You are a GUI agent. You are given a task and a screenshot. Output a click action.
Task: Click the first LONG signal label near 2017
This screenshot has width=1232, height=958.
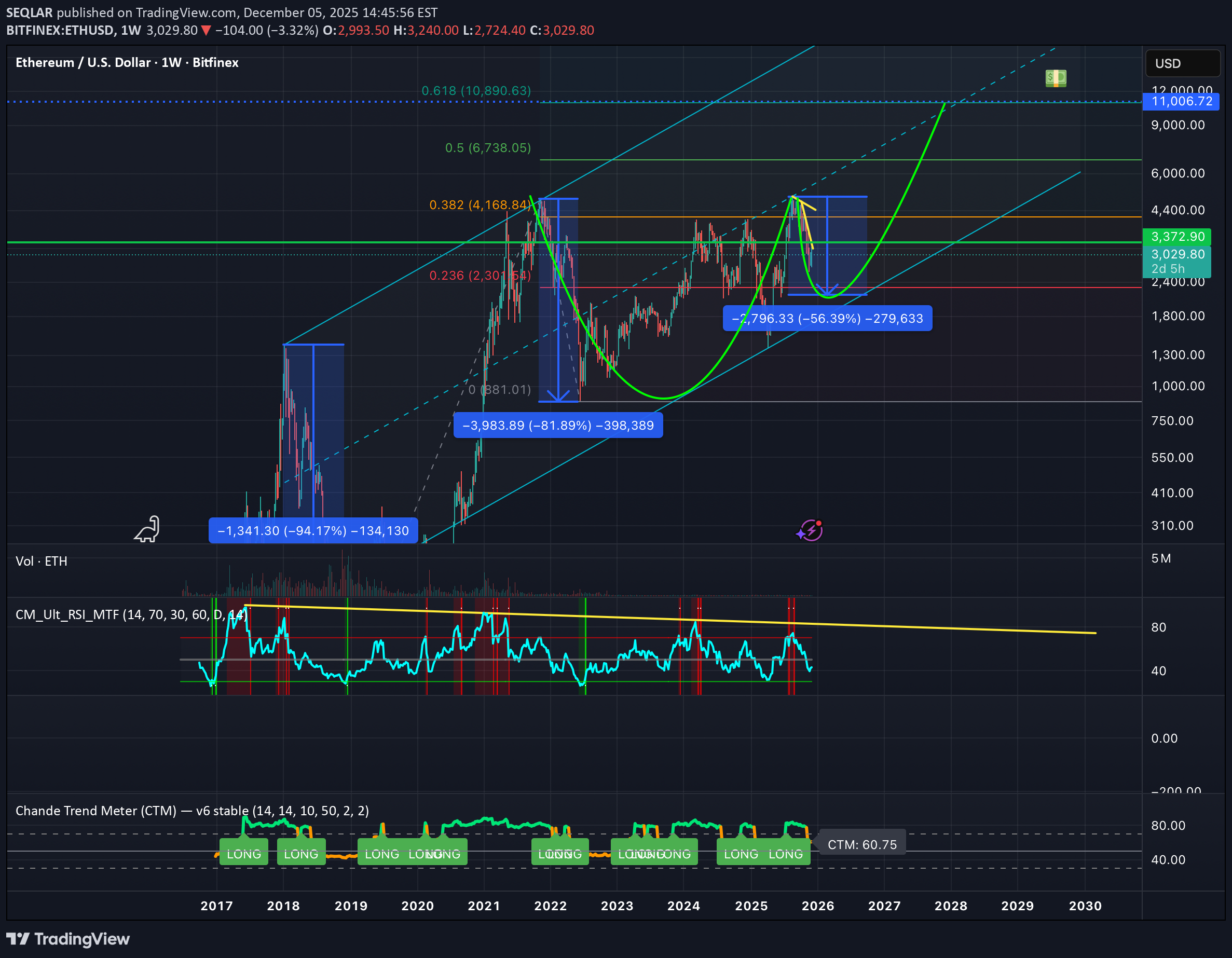click(244, 854)
